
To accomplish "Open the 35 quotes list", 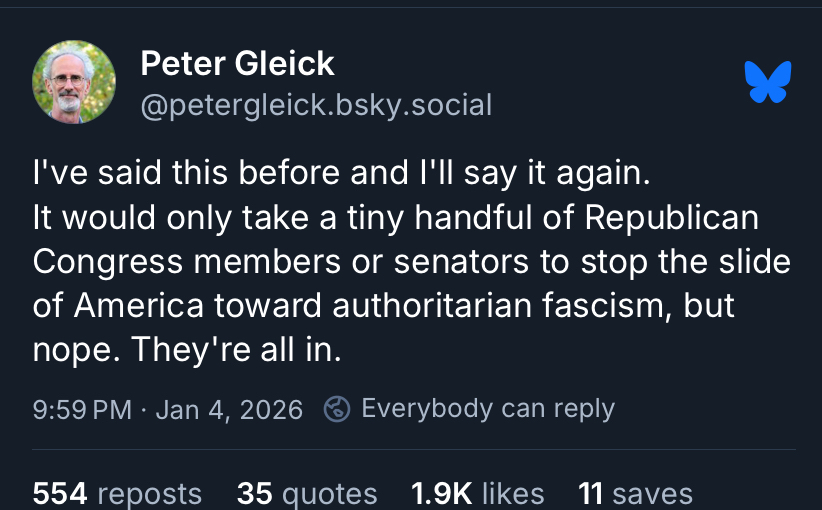I will (307, 493).
